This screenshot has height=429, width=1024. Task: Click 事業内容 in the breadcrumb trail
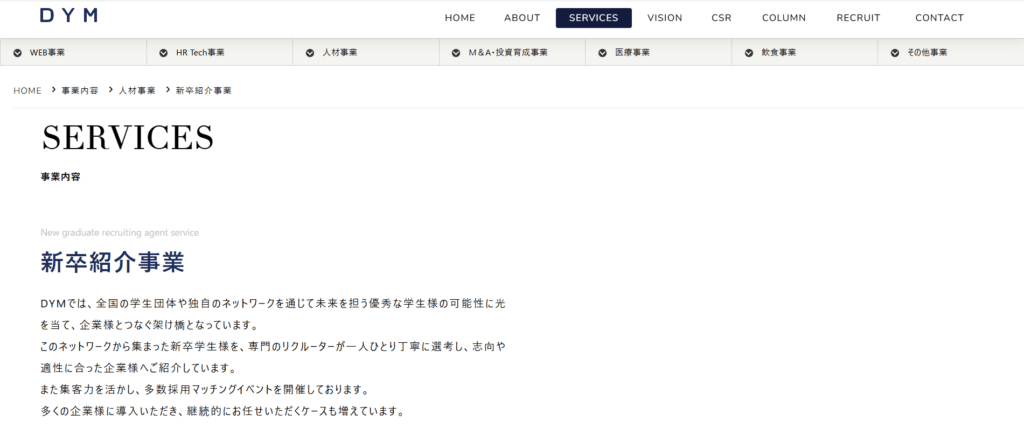80,91
